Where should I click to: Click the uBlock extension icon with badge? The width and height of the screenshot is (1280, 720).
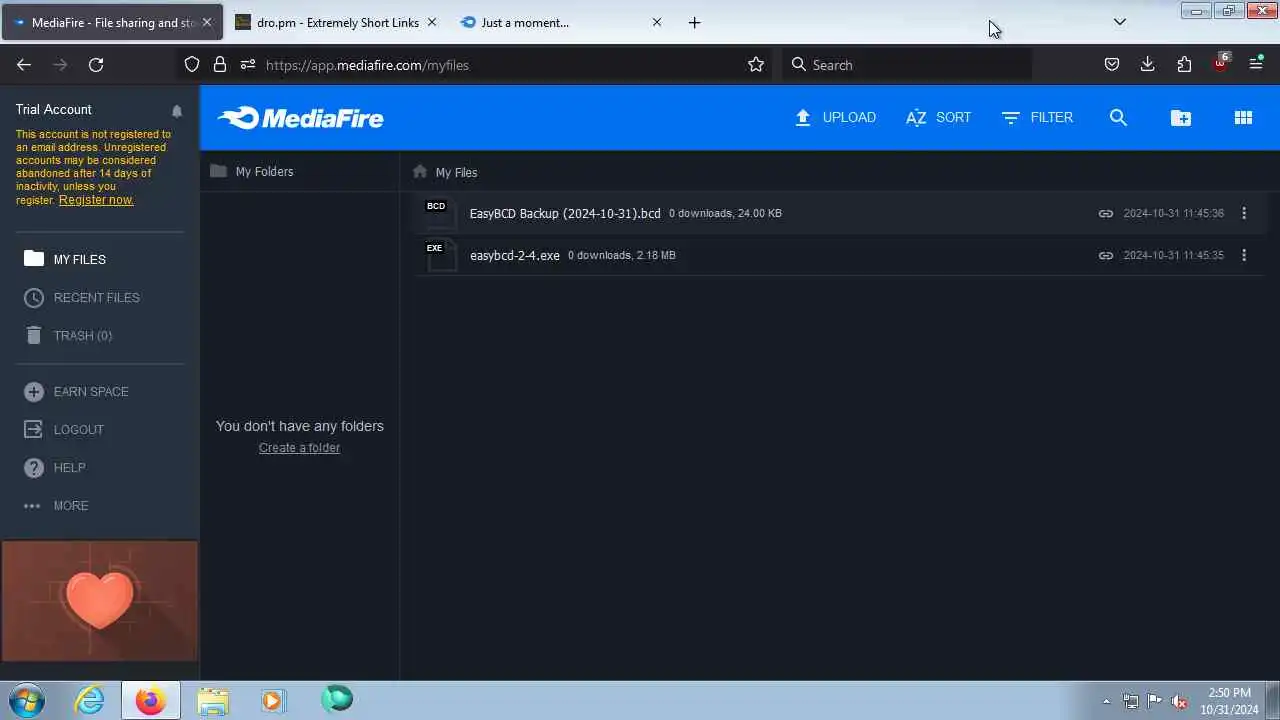(x=1220, y=63)
